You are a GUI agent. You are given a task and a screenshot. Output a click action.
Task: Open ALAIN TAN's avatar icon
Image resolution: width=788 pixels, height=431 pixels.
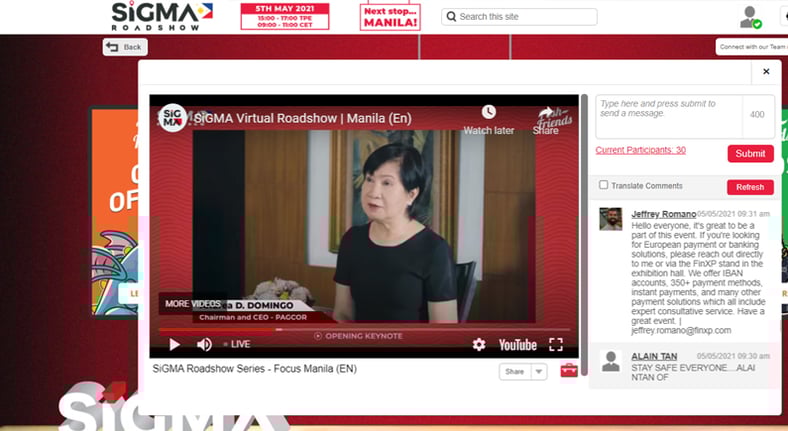point(611,361)
